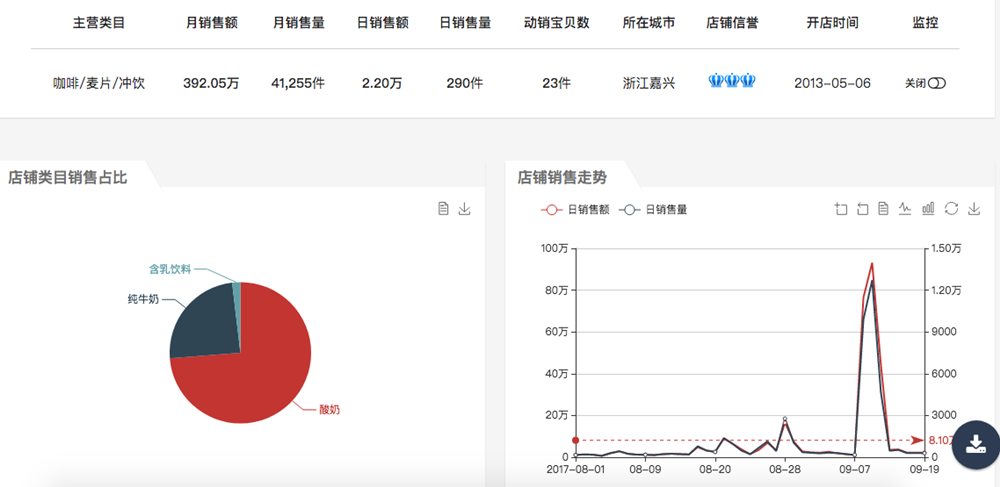Restore the sales trend chart
1000x487 pixels.
(x=951, y=209)
